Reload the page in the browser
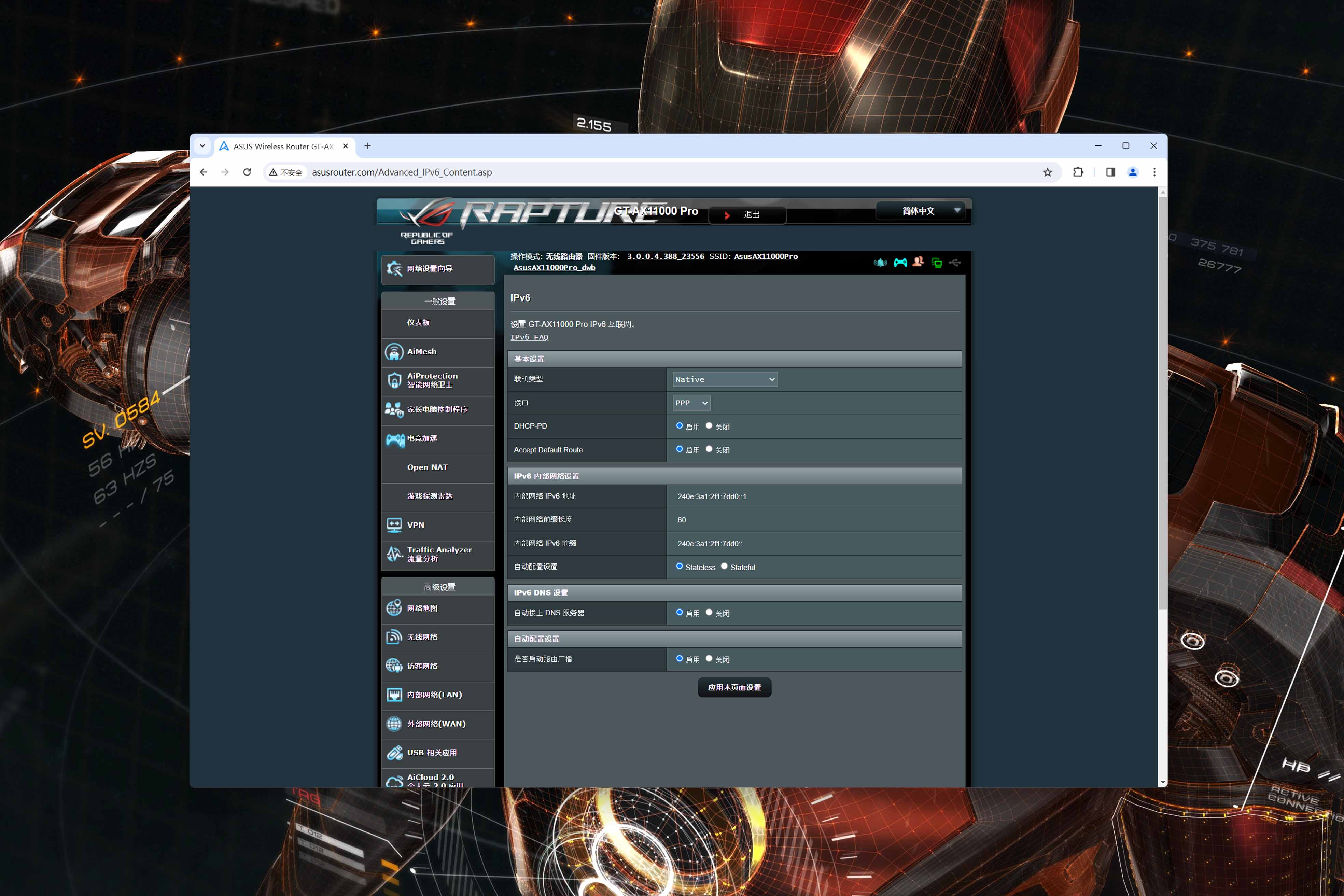1344x896 pixels. tap(247, 172)
